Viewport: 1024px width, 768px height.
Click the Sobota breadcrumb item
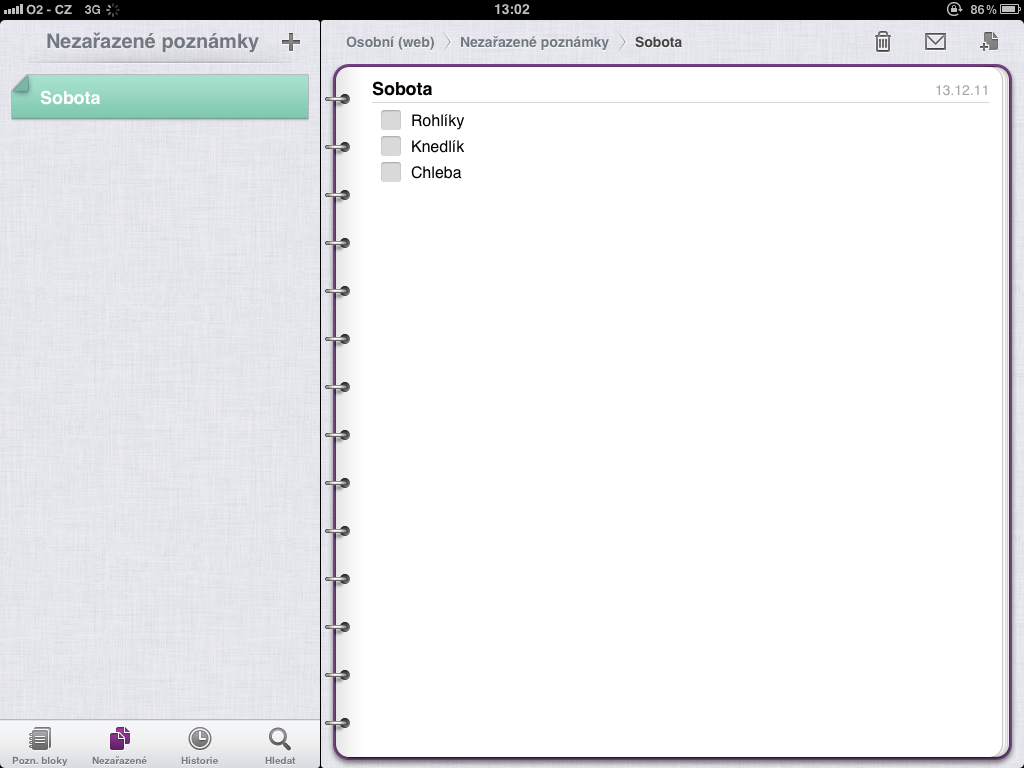click(x=658, y=42)
